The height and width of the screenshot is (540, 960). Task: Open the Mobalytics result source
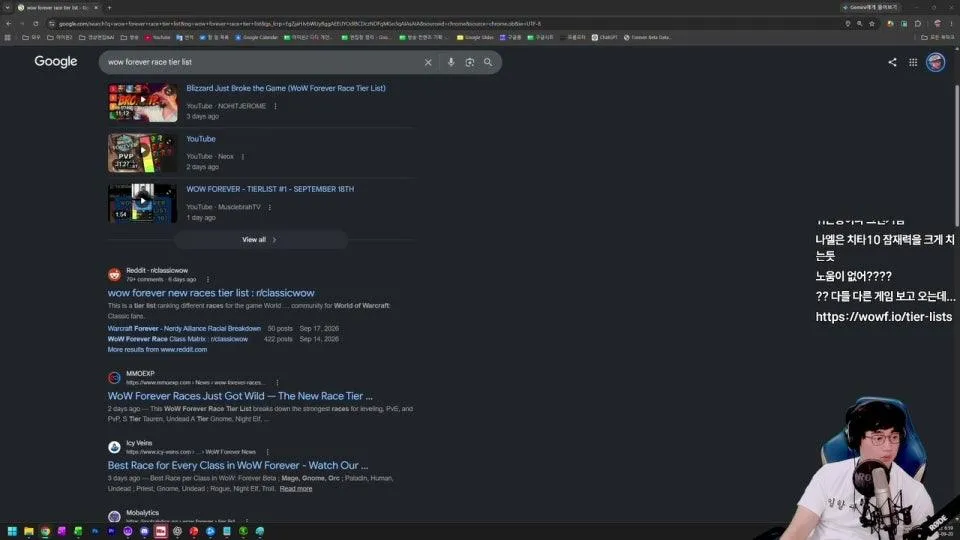click(142, 513)
